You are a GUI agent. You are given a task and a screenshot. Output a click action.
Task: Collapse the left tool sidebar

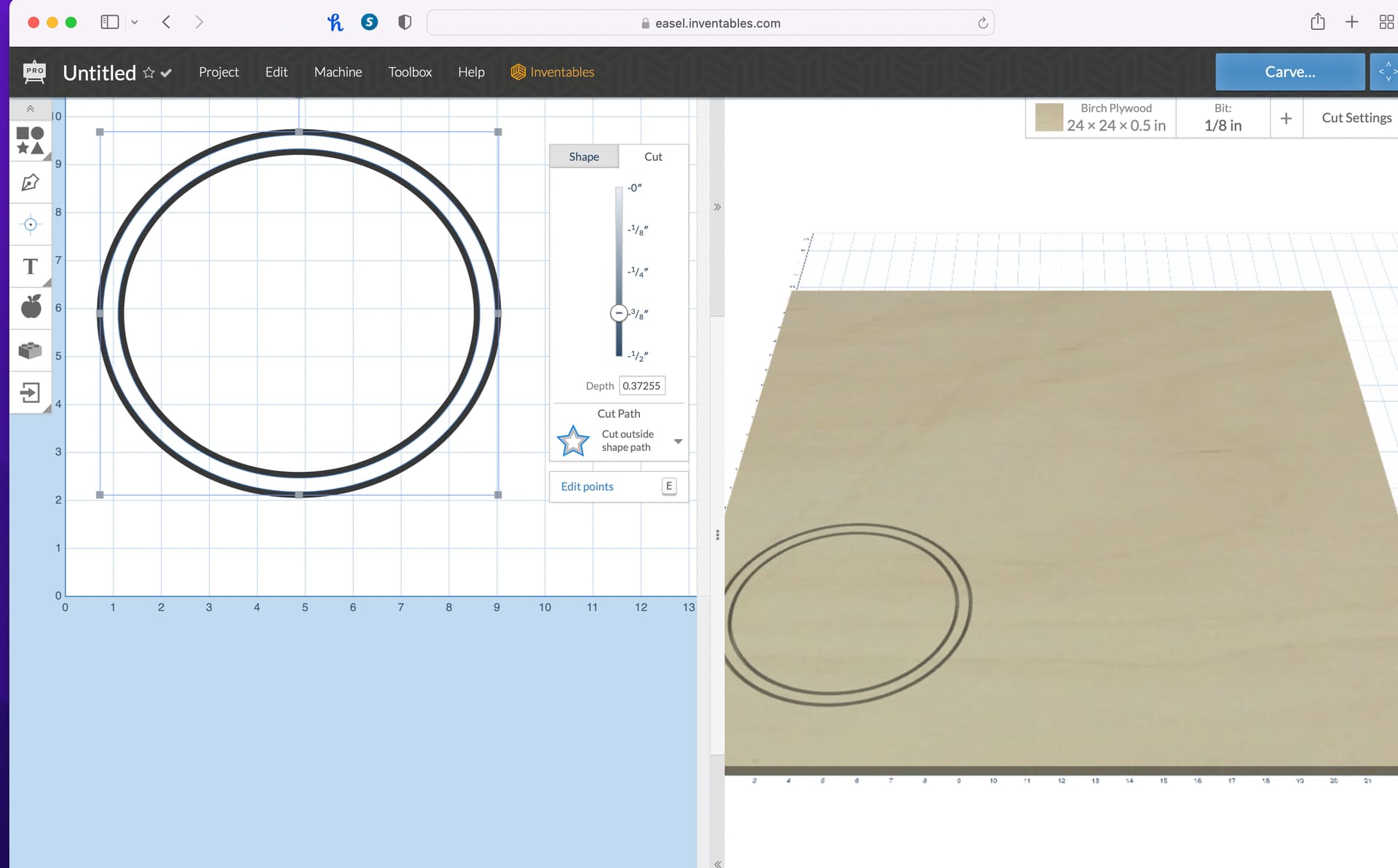tap(30, 108)
